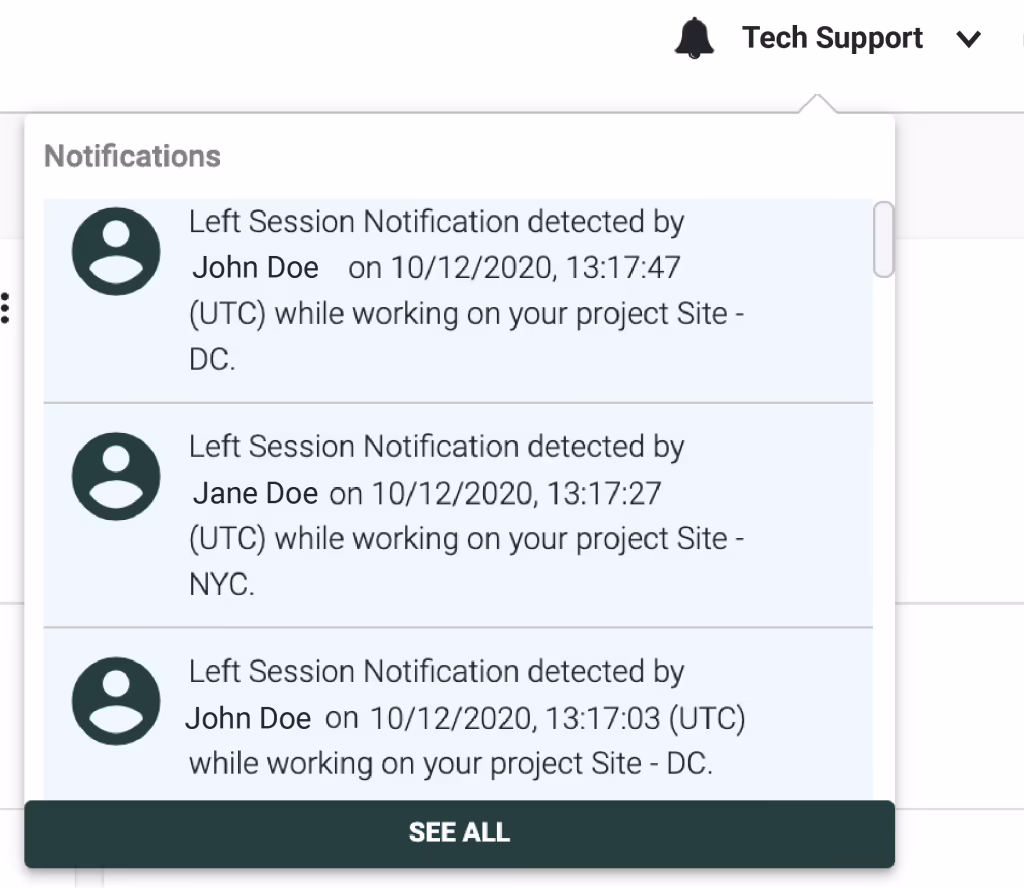The height and width of the screenshot is (888, 1024).
Task: Open the Tech Support user menu label
Action: (x=832, y=38)
